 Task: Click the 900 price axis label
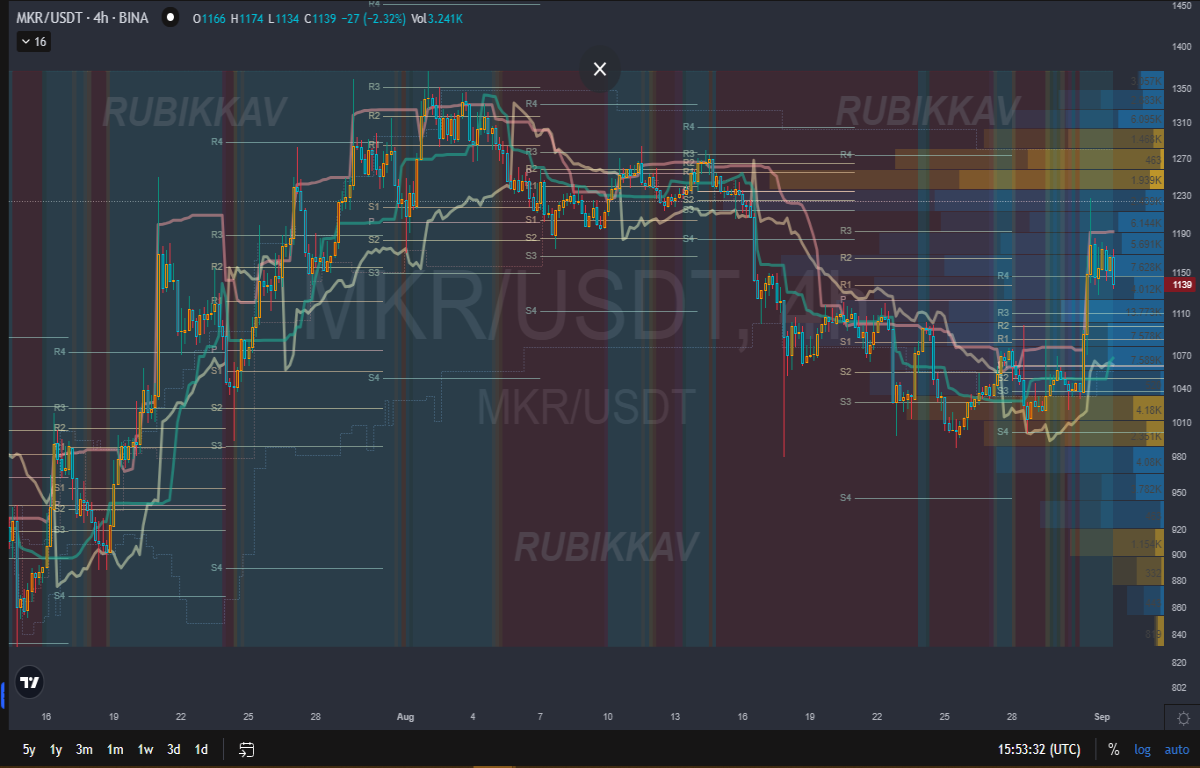(1181, 555)
